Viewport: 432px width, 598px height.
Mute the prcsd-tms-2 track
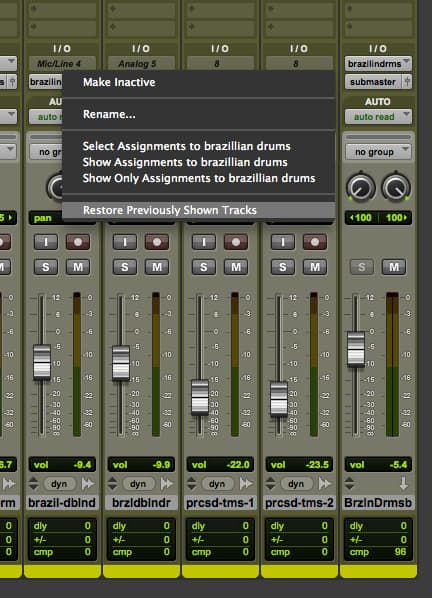315,267
